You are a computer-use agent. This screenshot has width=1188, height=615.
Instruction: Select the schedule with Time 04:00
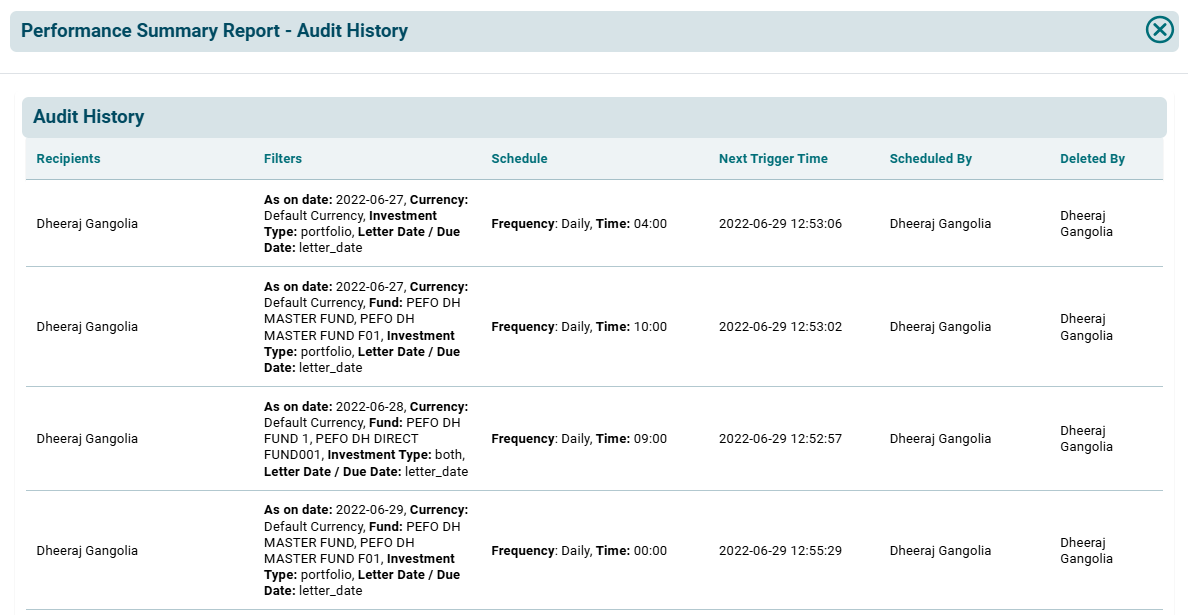(578, 224)
